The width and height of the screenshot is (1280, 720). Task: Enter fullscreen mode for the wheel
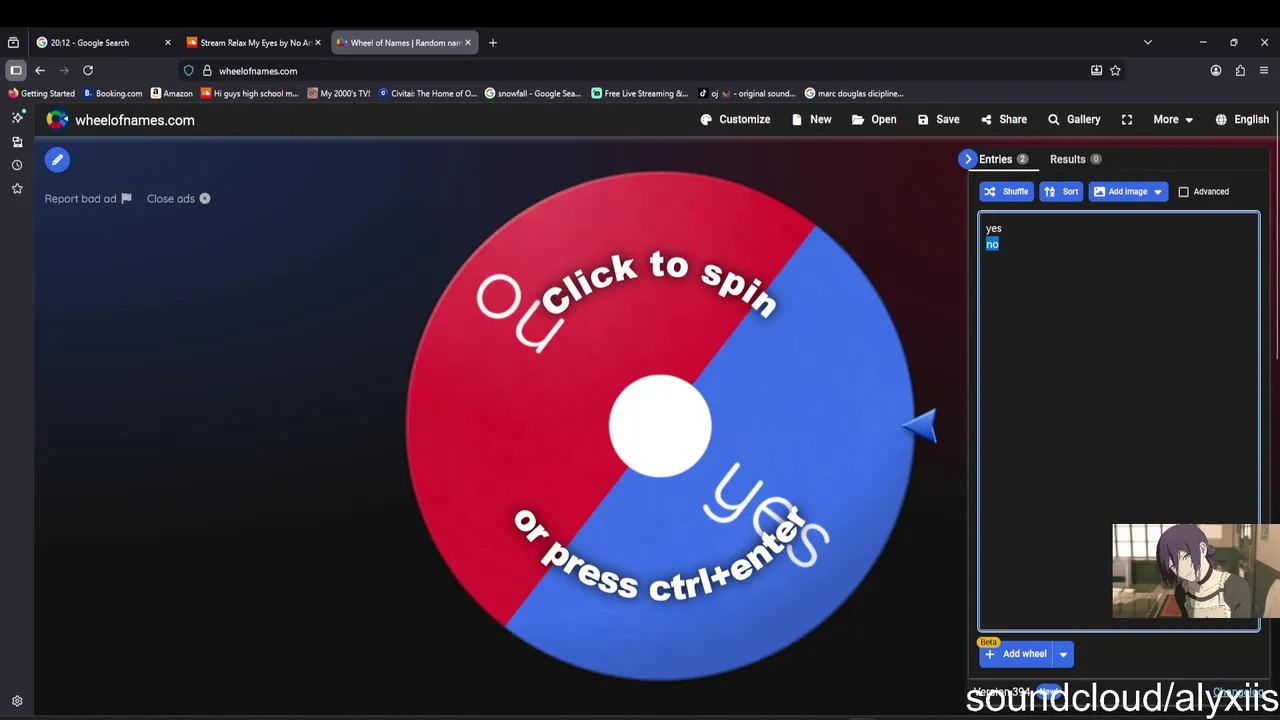pos(1127,119)
